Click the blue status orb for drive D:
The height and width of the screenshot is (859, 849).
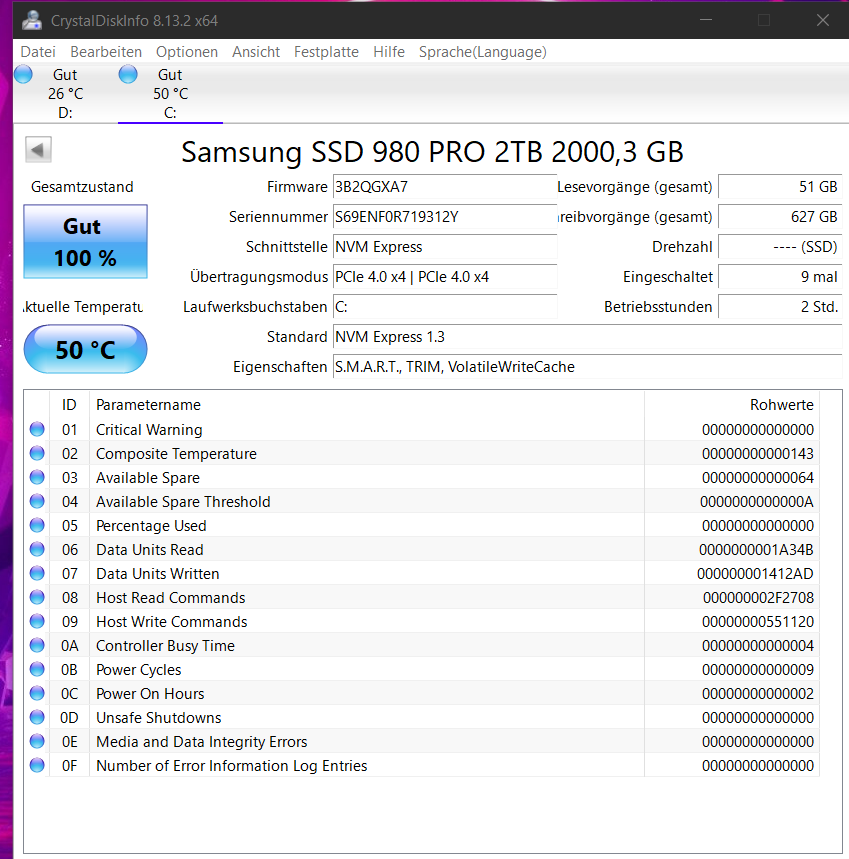[x=24, y=75]
